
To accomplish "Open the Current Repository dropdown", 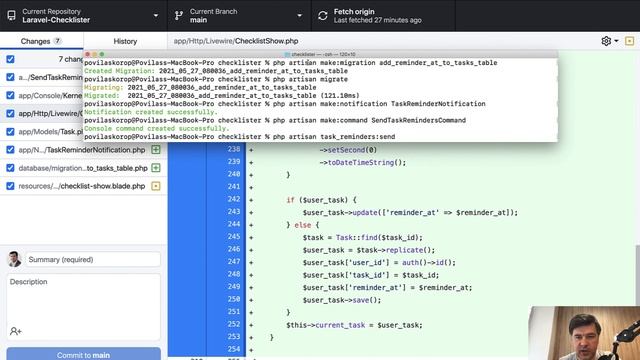I will (x=83, y=16).
